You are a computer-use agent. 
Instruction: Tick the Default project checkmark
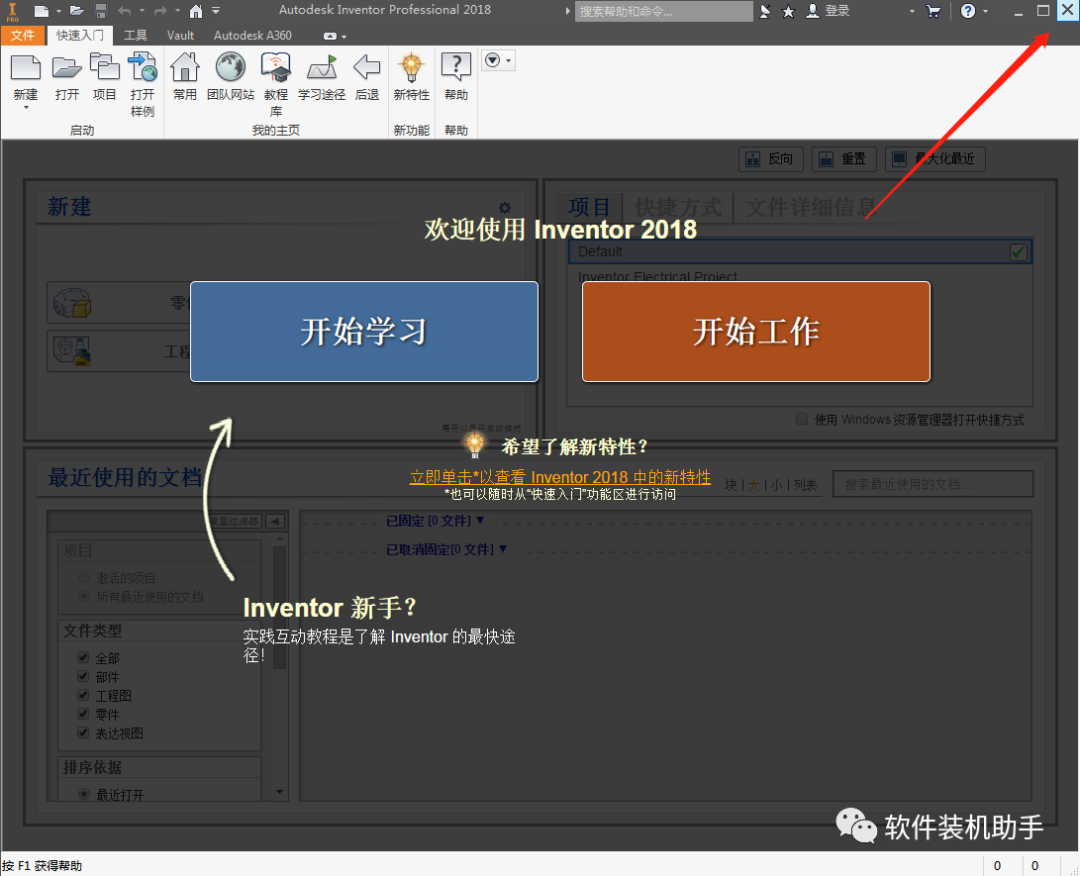[1018, 252]
